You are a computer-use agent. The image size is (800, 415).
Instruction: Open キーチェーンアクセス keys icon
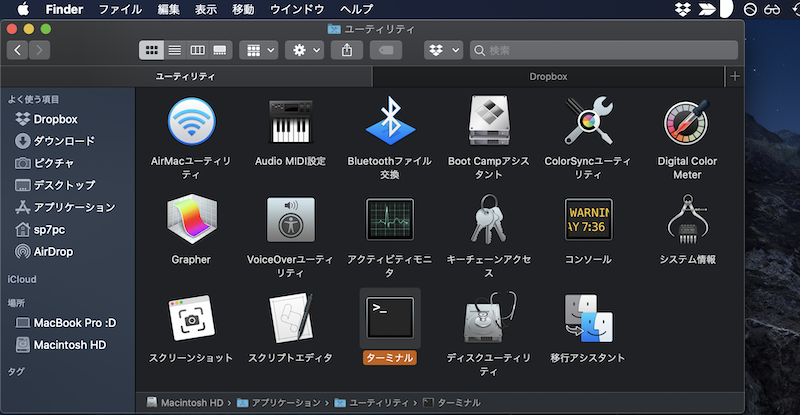[x=489, y=222]
